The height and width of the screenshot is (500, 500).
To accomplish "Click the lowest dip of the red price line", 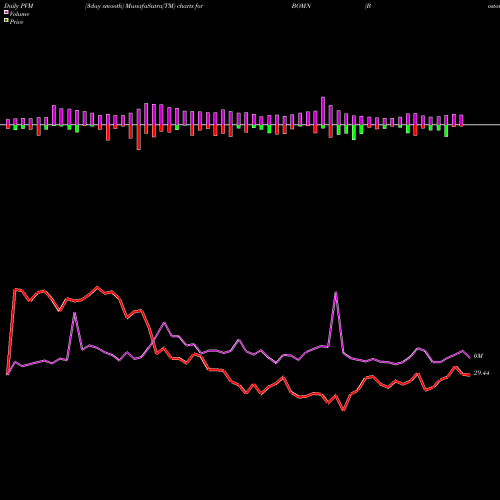I will (344, 410).
